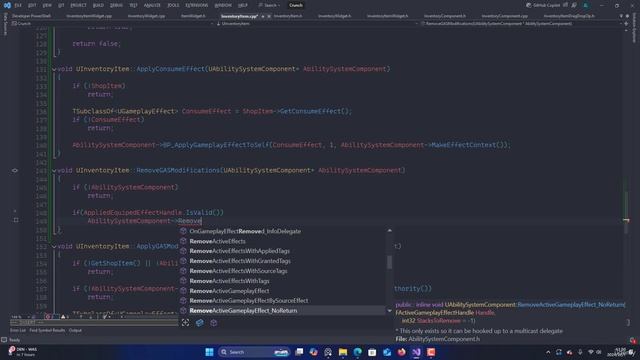Click the red app icon on the taskbar
This screenshot has width=640, height=360.
(x=431, y=352)
